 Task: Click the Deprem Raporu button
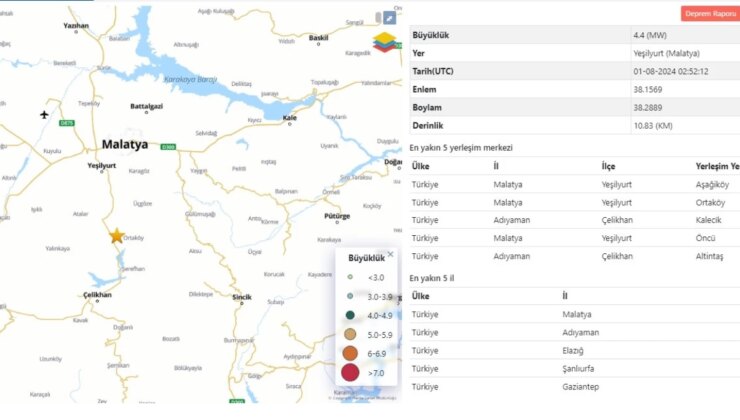[x=710, y=14]
